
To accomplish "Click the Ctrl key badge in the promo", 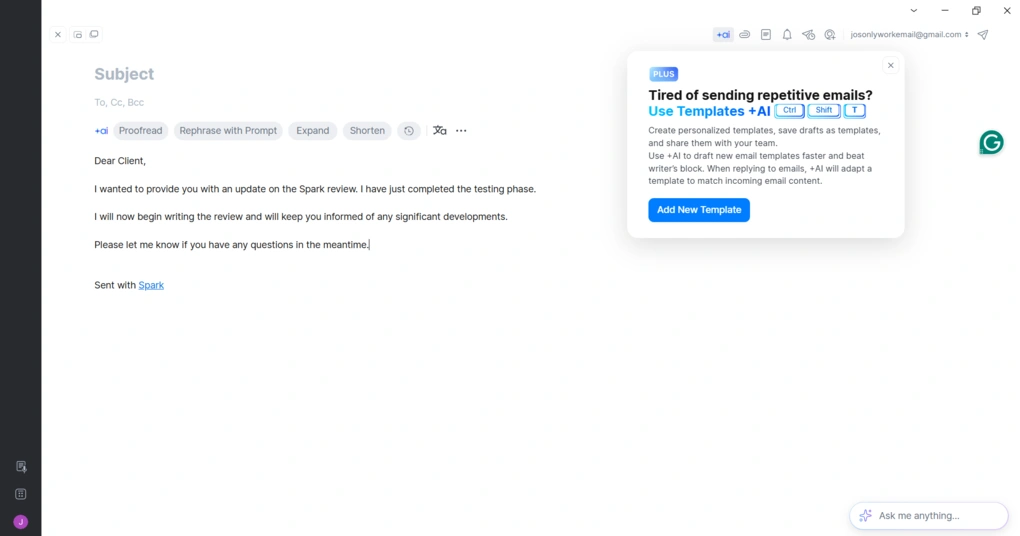I will (789, 111).
